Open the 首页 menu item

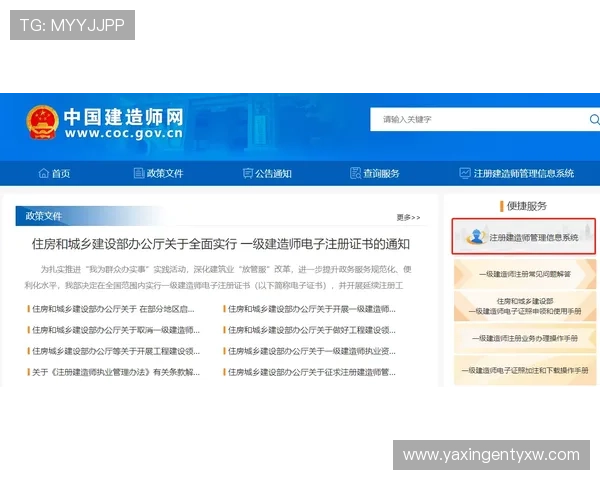click(x=54, y=173)
